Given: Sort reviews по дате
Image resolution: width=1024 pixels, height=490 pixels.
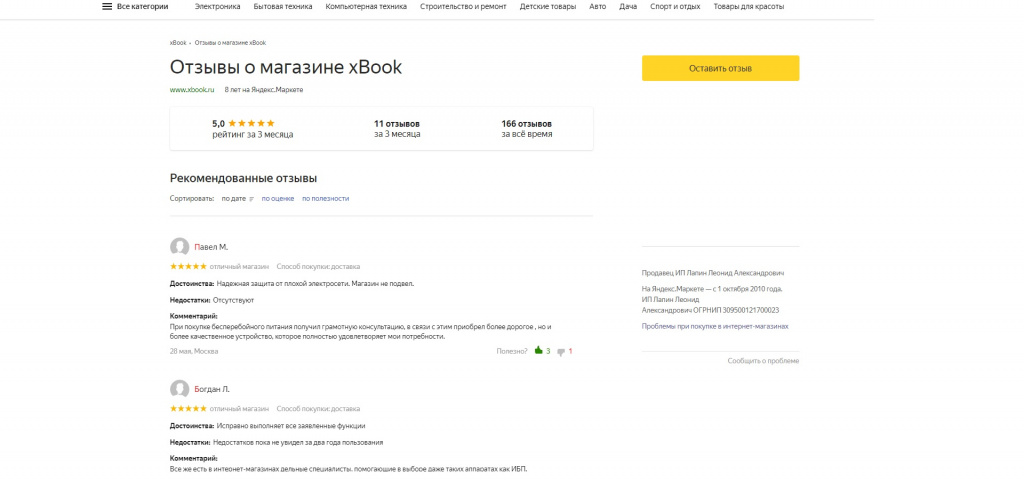Looking at the screenshot, I should click(234, 199).
